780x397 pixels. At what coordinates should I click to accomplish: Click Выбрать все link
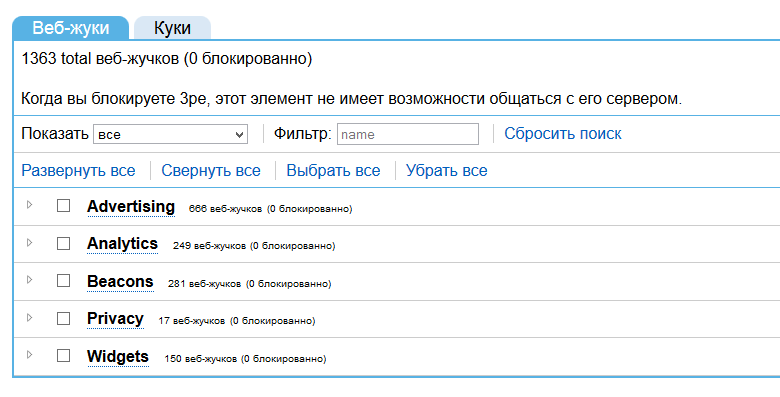point(333,171)
